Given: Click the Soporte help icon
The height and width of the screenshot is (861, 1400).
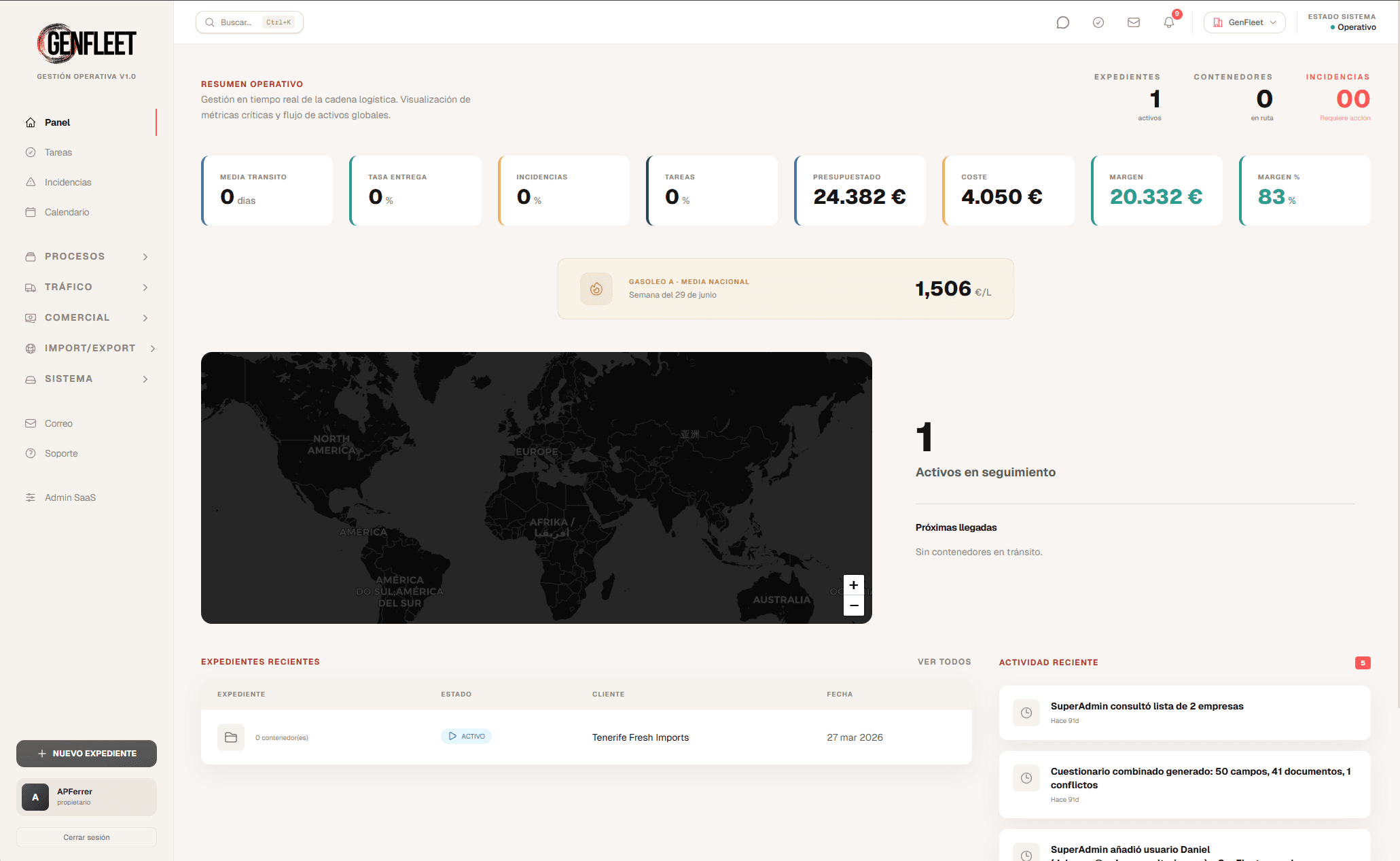Looking at the screenshot, I should (x=31, y=453).
